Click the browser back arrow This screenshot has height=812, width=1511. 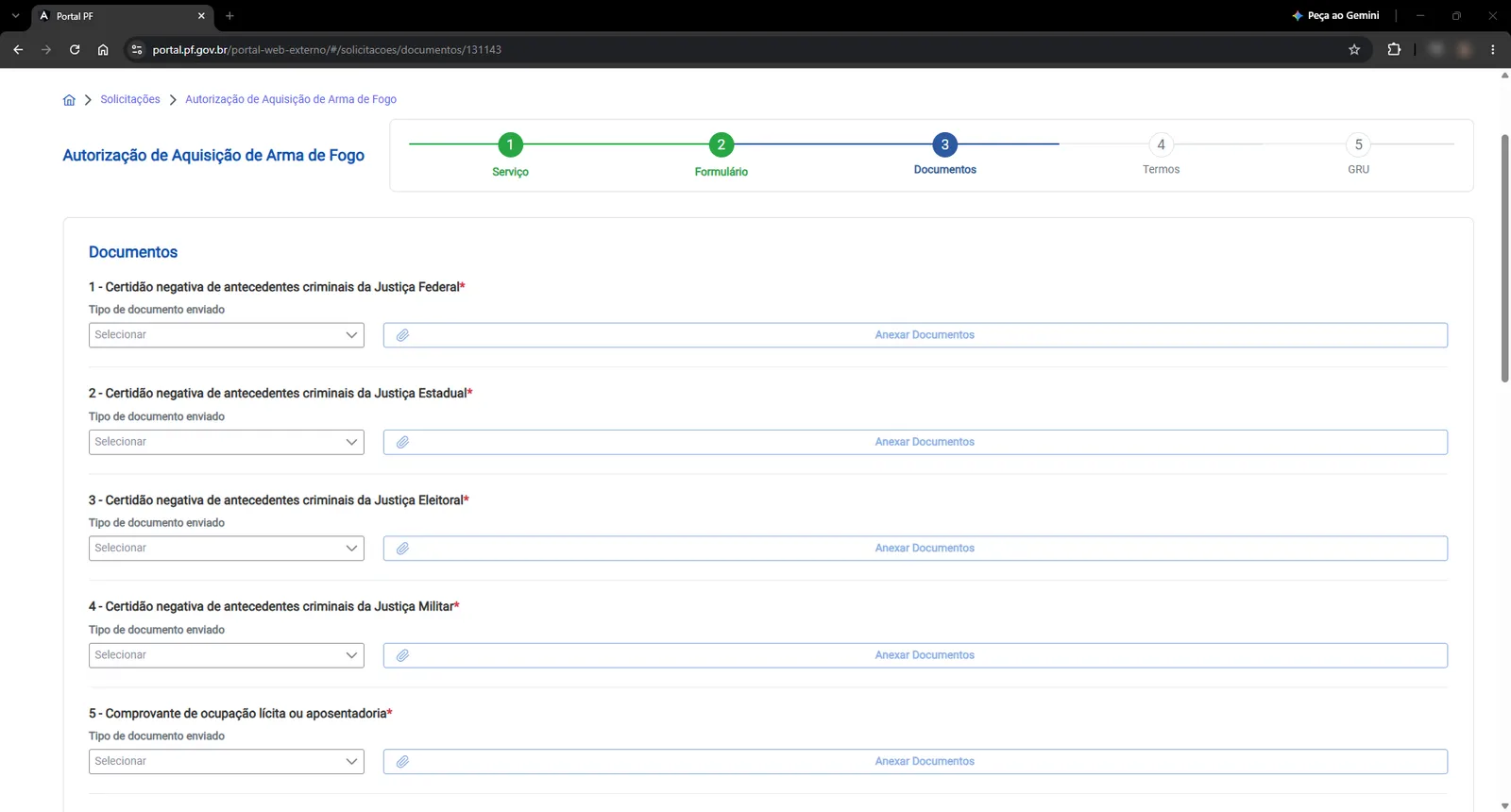[x=18, y=49]
